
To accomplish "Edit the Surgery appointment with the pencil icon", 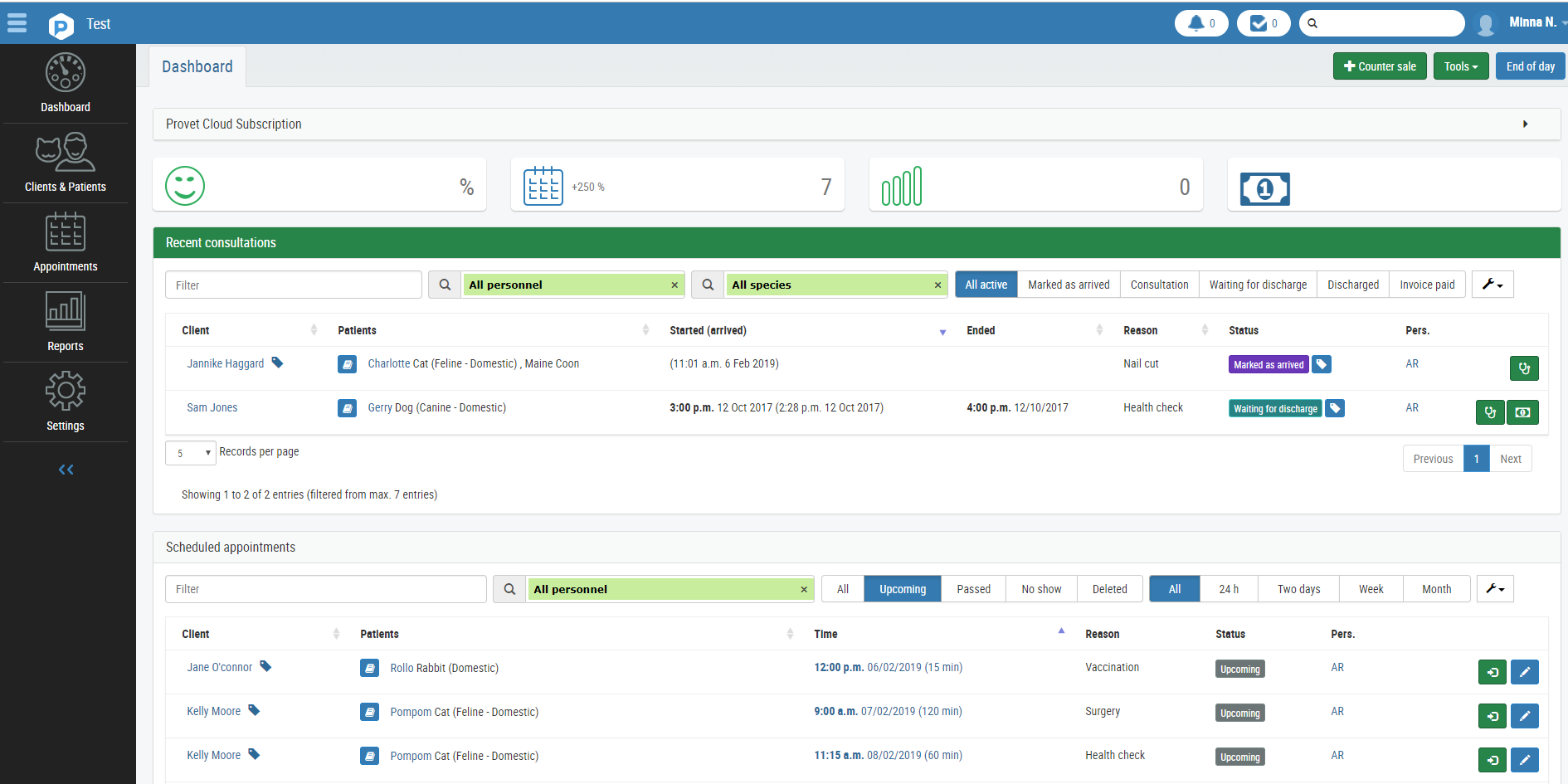I will (x=1525, y=716).
